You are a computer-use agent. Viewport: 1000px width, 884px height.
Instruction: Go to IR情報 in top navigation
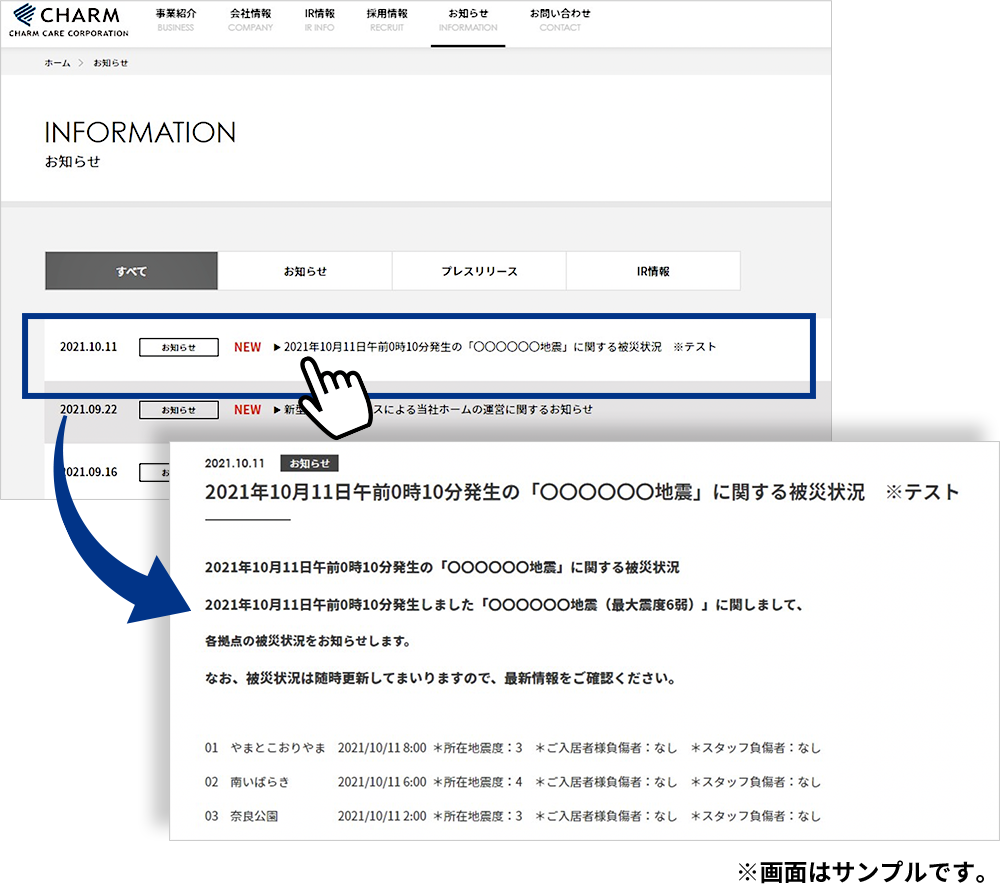[320, 19]
